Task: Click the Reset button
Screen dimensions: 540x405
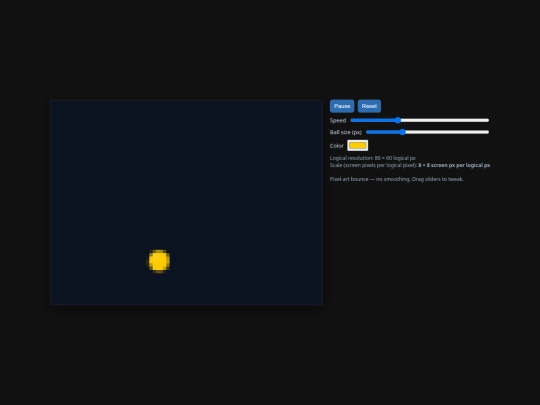Action: coord(369,106)
